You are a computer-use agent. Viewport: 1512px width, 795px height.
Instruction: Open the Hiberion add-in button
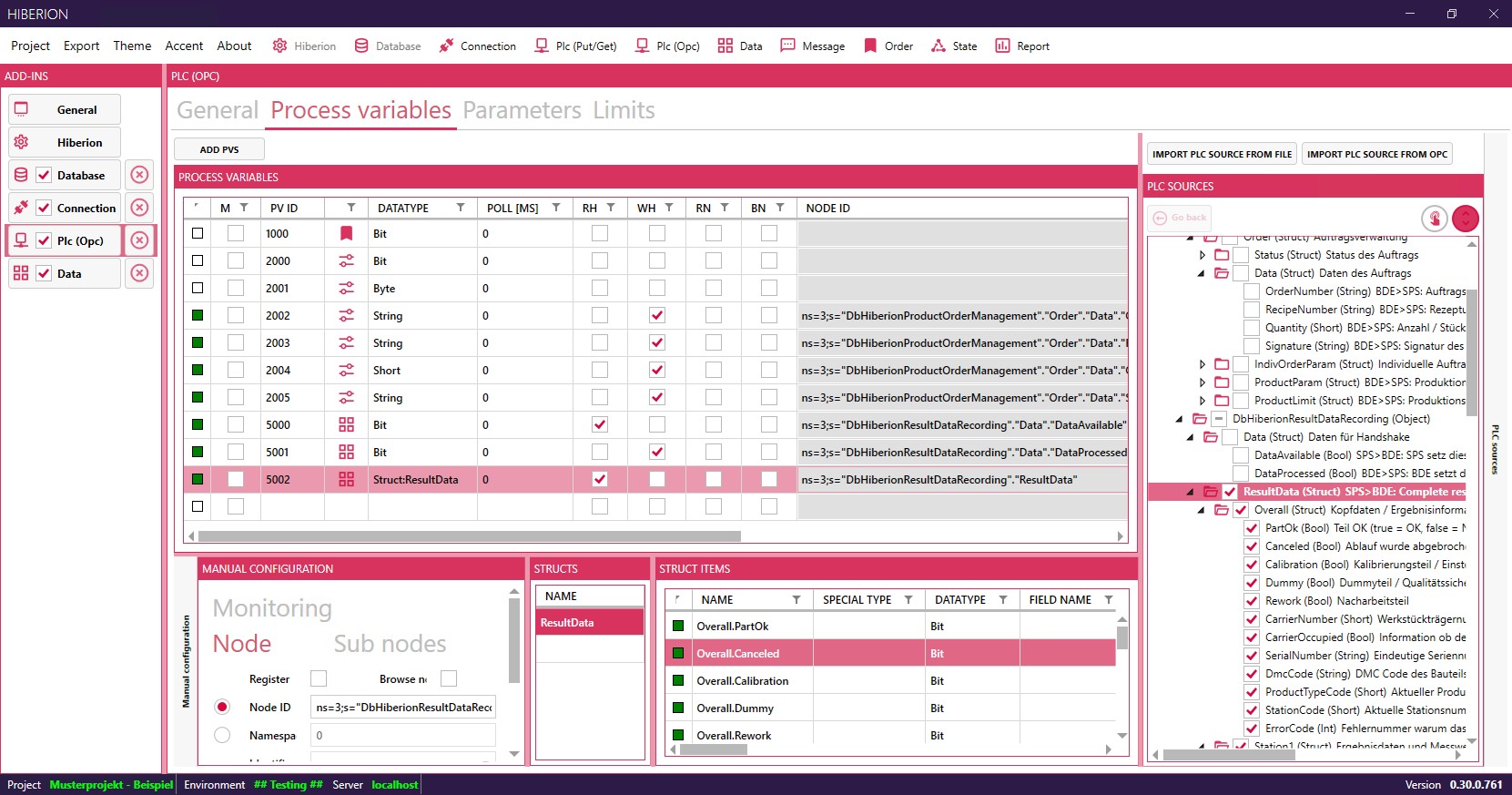[x=65, y=142]
